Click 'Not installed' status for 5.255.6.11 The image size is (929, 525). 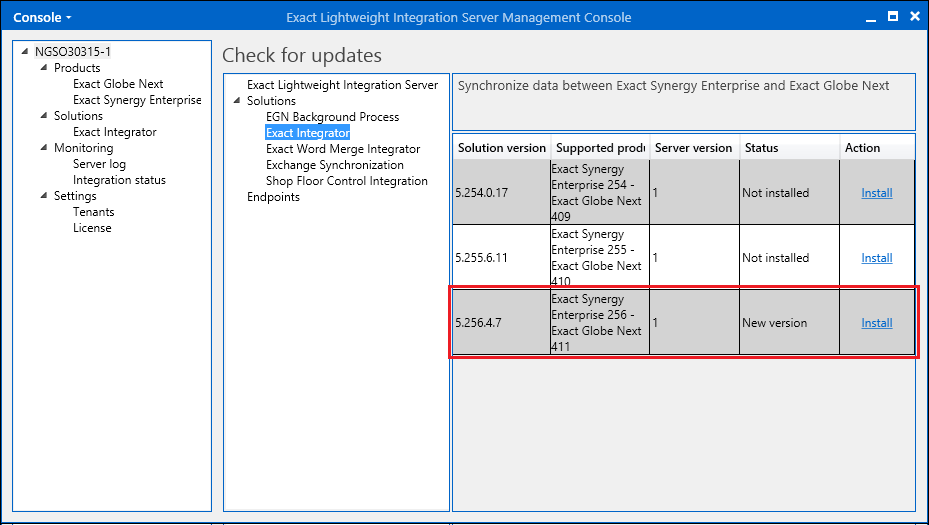(789, 258)
